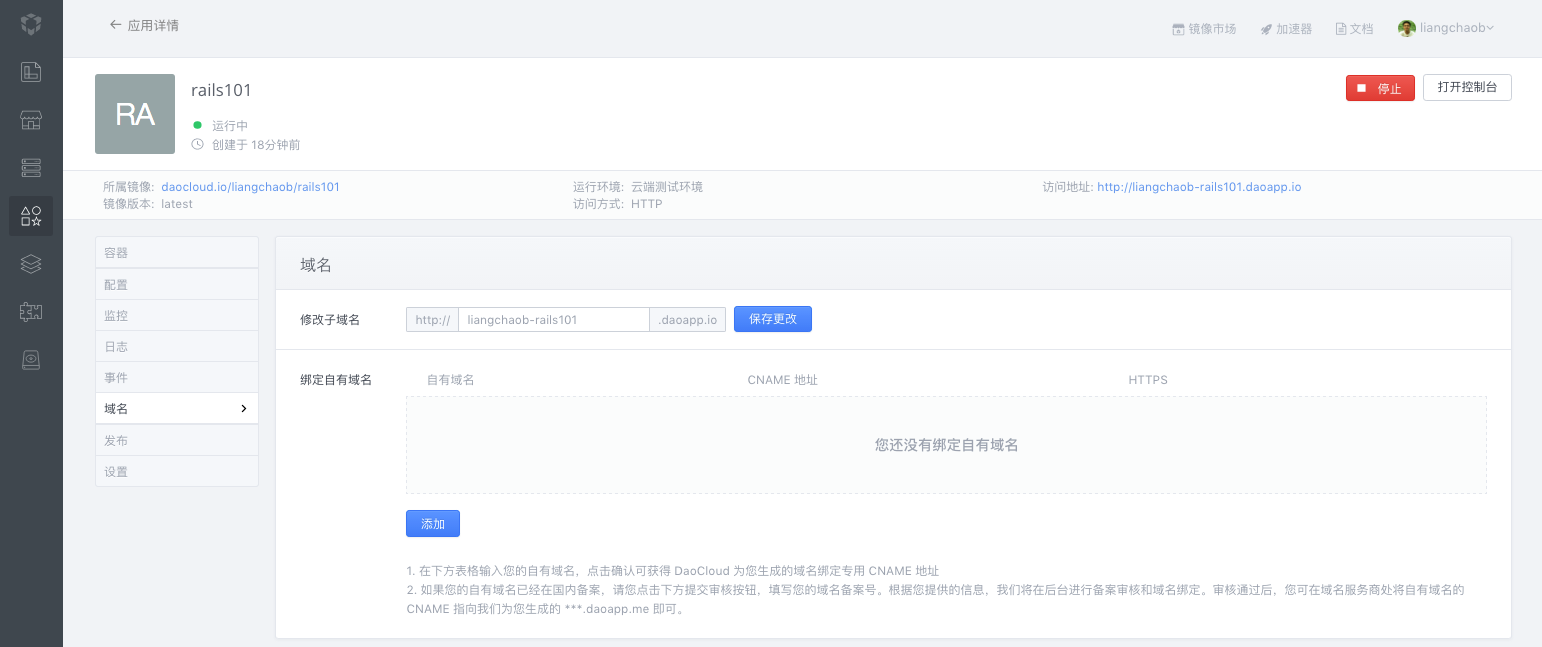Image resolution: width=1542 pixels, height=647 pixels.
Task: Select the 发布 tab
Action: pyautogui.click(x=177, y=440)
